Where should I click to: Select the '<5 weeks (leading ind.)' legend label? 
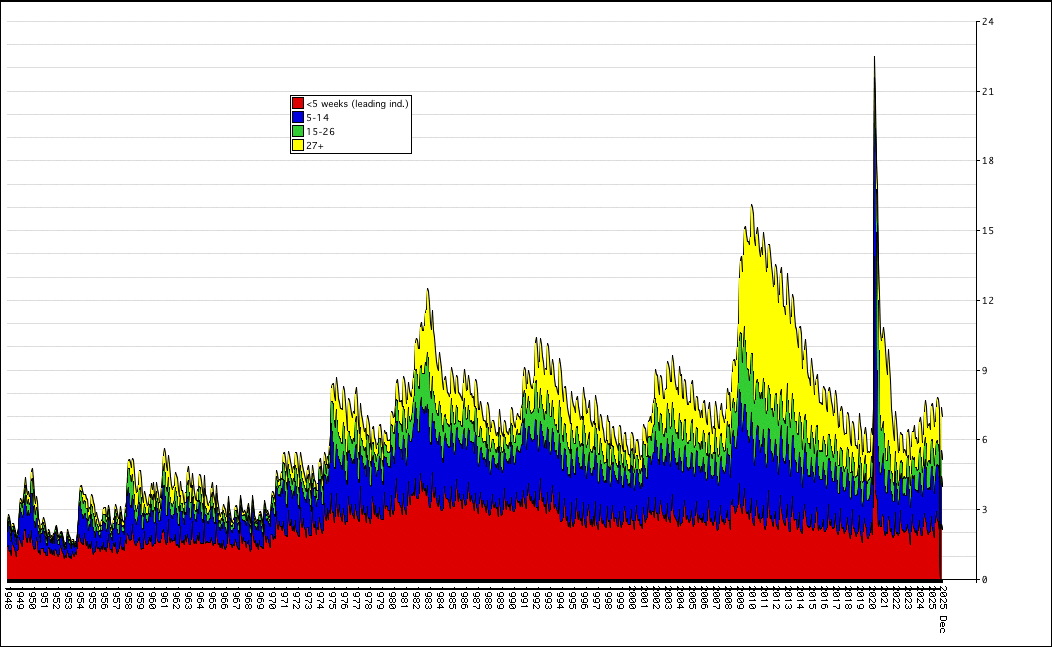tap(357, 103)
